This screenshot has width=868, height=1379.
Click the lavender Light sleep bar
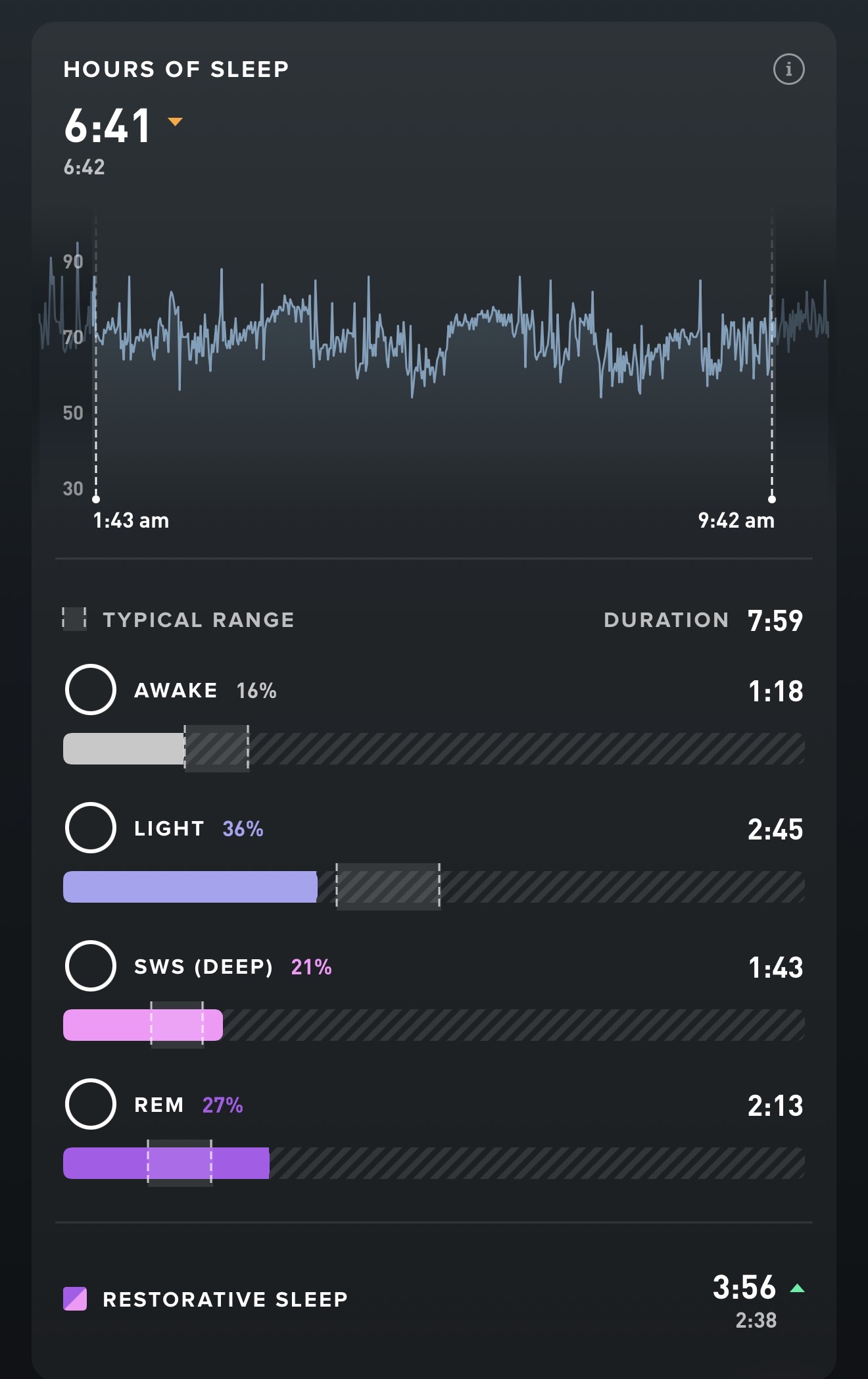190,887
